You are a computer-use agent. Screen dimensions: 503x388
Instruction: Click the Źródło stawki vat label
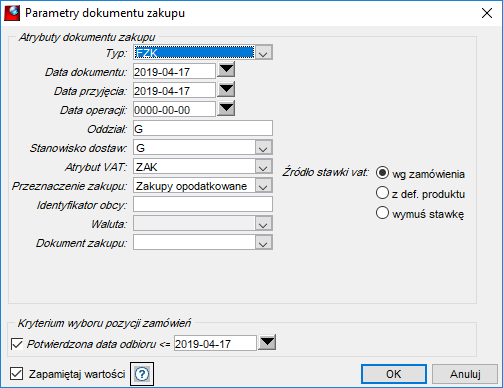(x=326, y=172)
